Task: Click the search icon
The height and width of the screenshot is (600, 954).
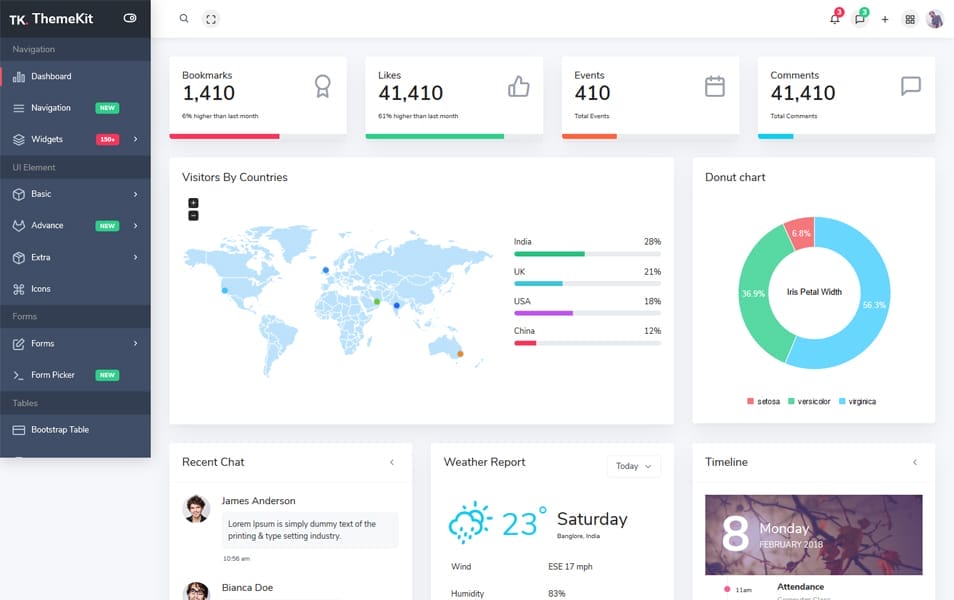Action: (182, 18)
